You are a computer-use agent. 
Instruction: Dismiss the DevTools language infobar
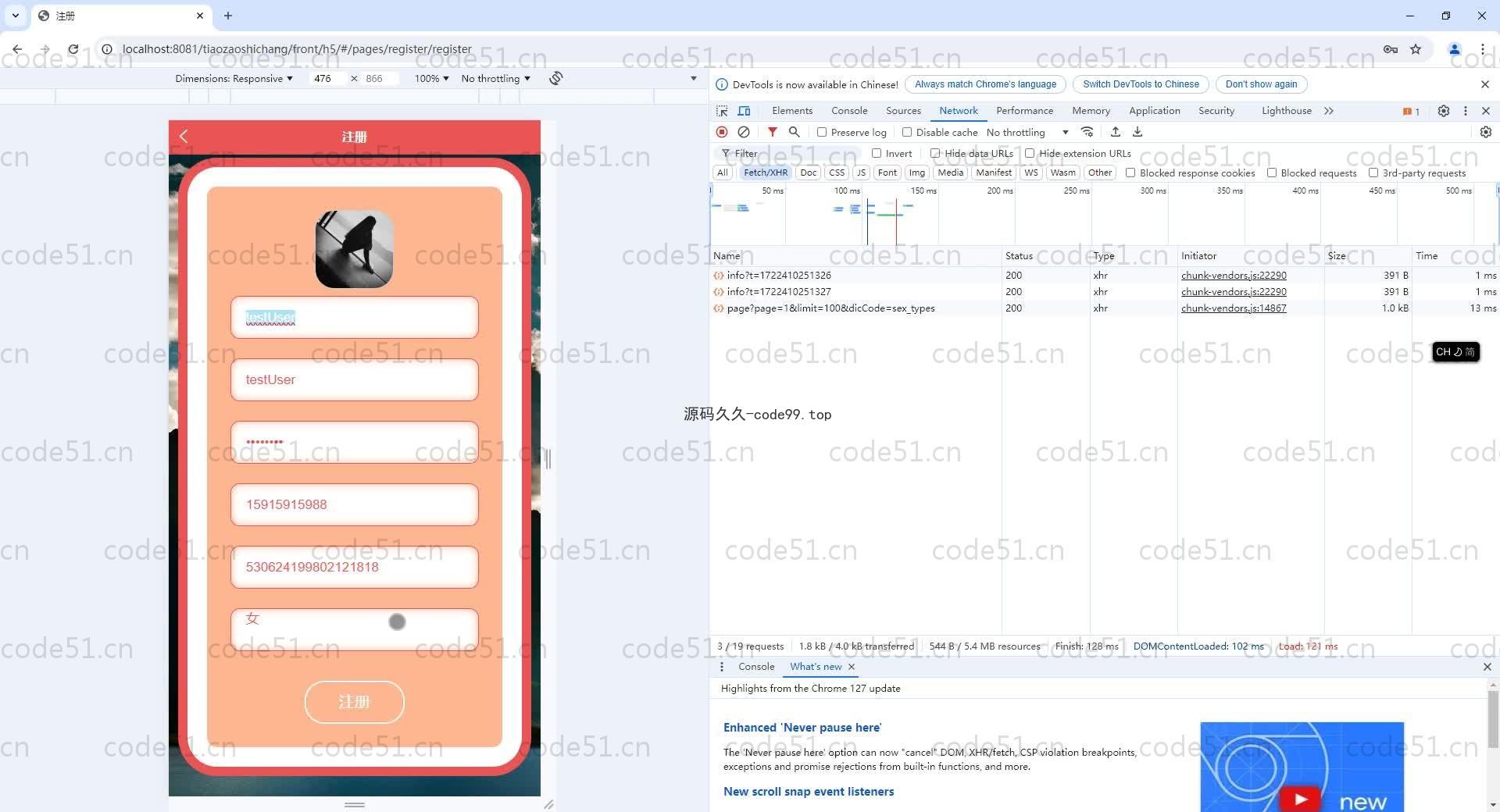1485,84
